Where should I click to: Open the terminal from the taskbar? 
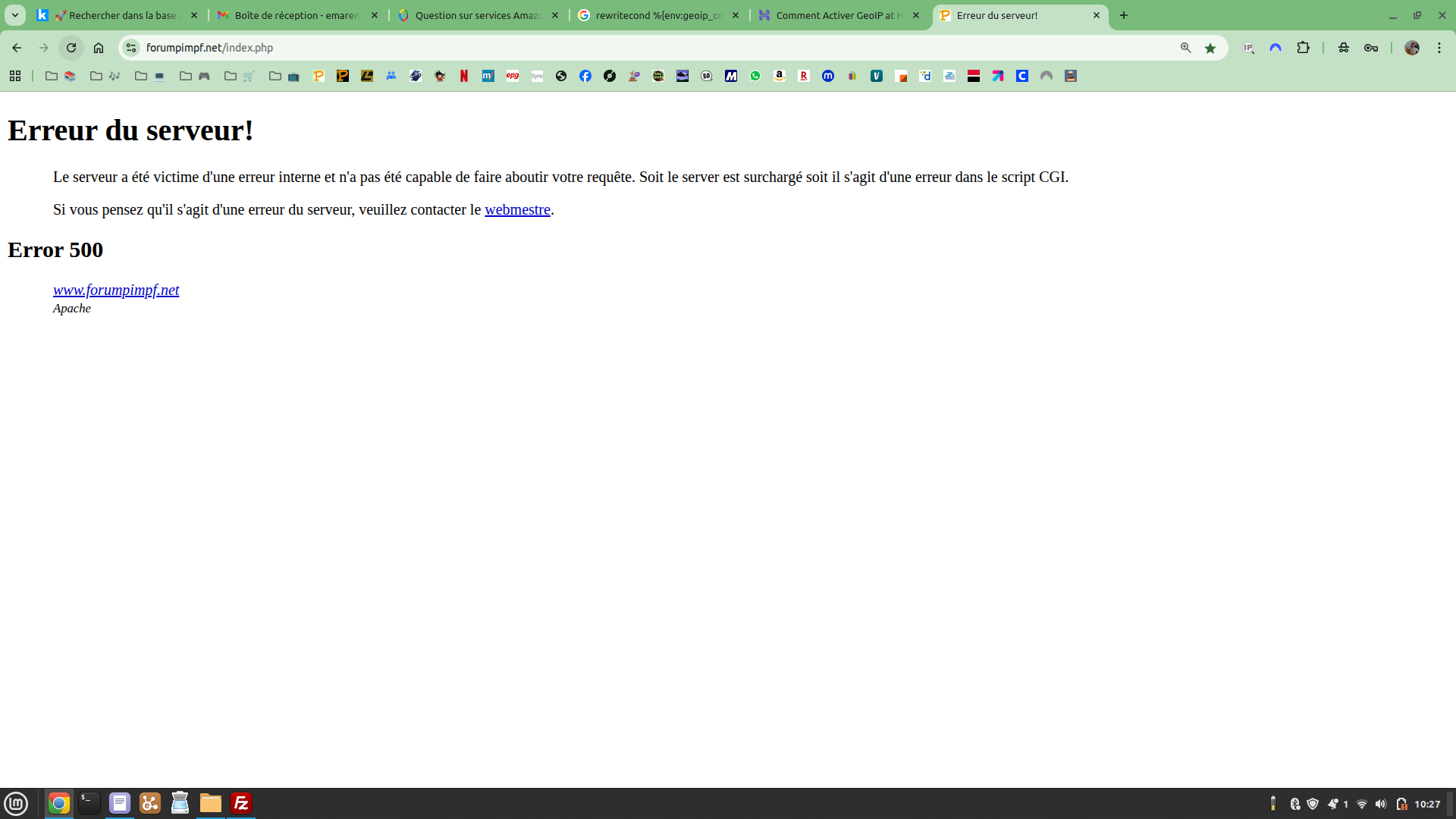point(89,803)
